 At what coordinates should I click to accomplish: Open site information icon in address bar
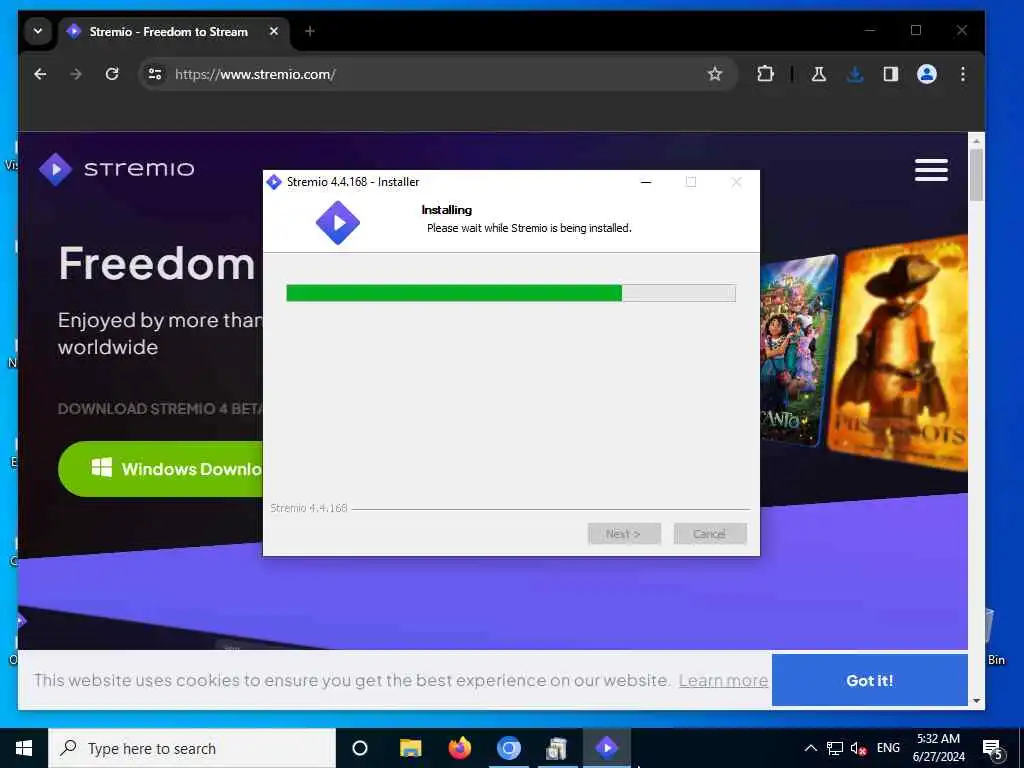[x=155, y=74]
